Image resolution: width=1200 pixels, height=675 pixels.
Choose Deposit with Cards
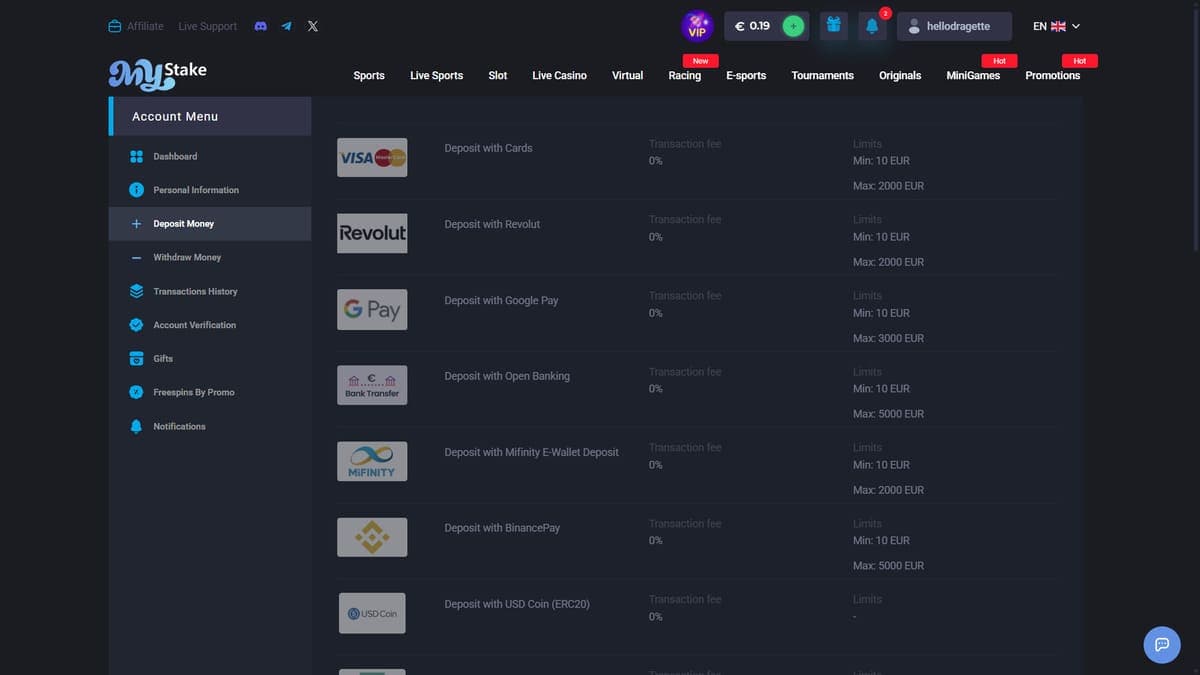tap(488, 148)
